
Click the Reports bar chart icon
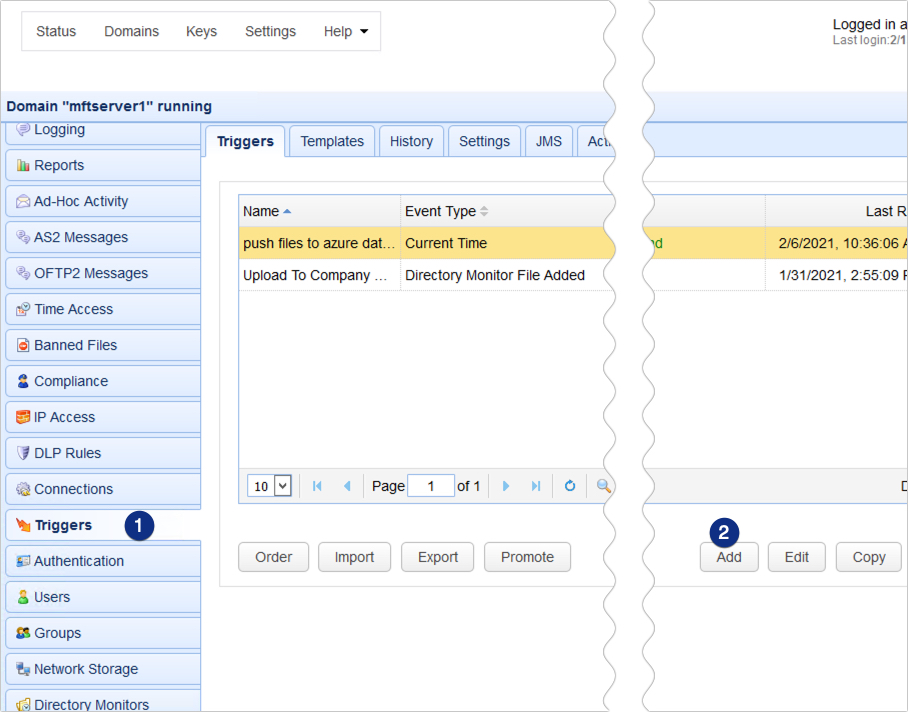pyautogui.click(x=23, y=166)
